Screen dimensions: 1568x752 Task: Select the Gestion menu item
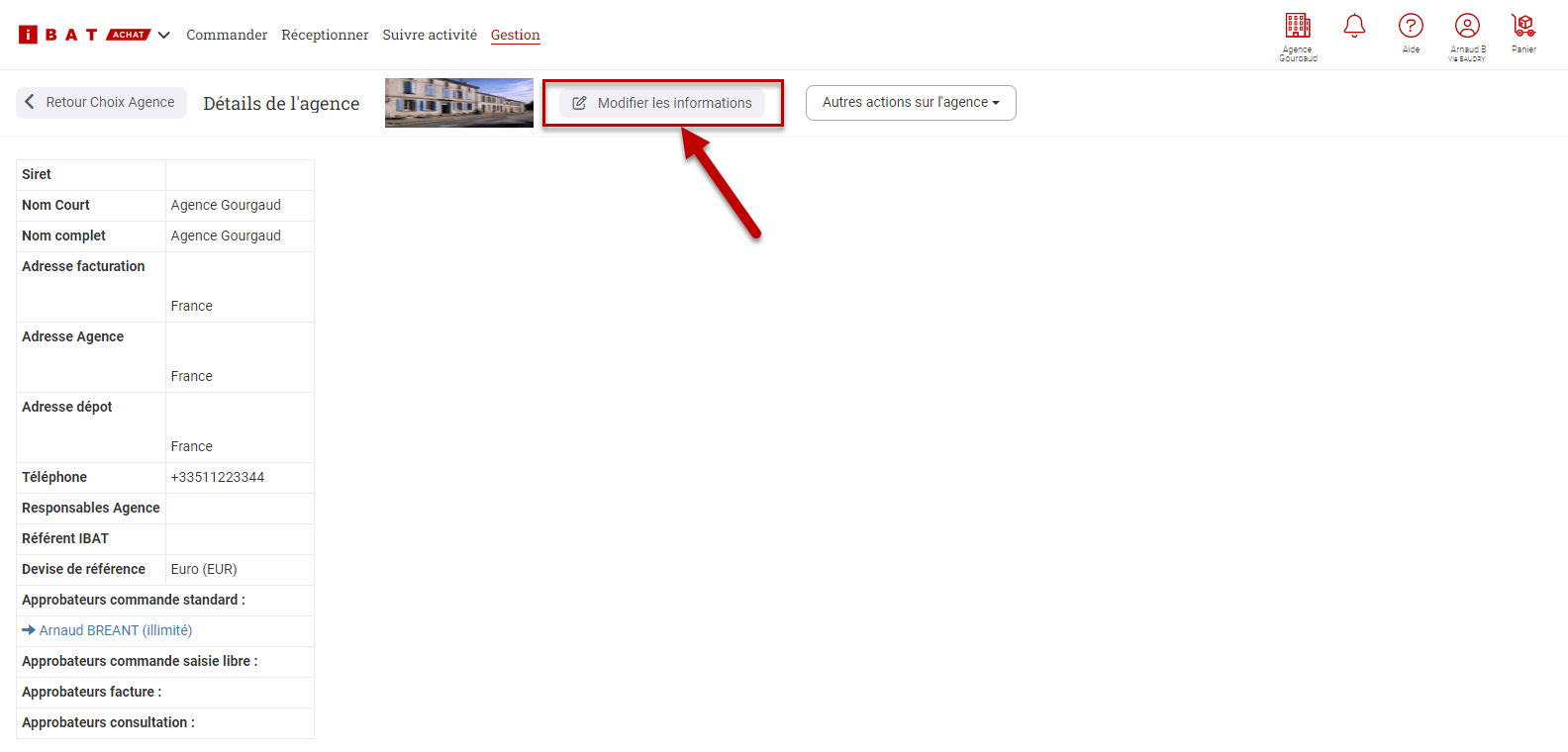[x=515, y=35]
